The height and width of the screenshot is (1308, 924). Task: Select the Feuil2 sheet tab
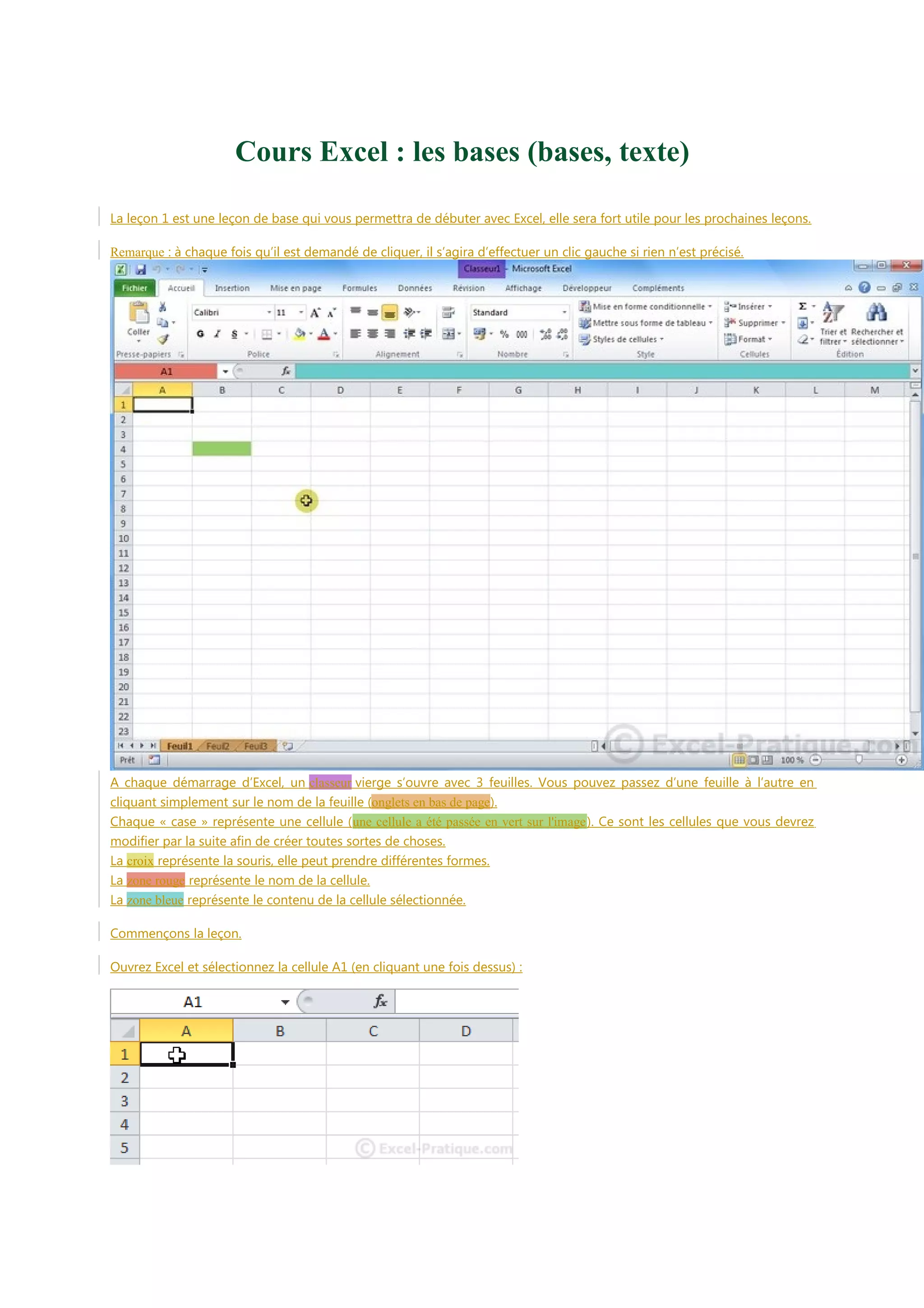(x=217, y=746)
